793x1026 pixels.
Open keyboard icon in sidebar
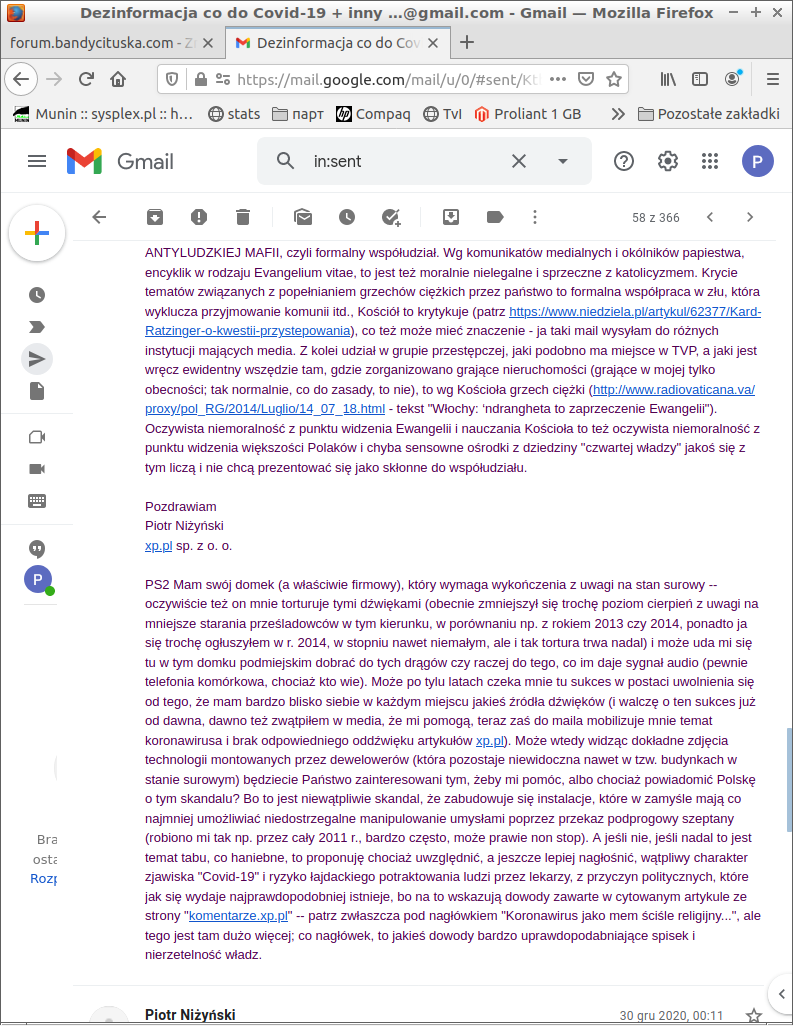coord(37,501)
